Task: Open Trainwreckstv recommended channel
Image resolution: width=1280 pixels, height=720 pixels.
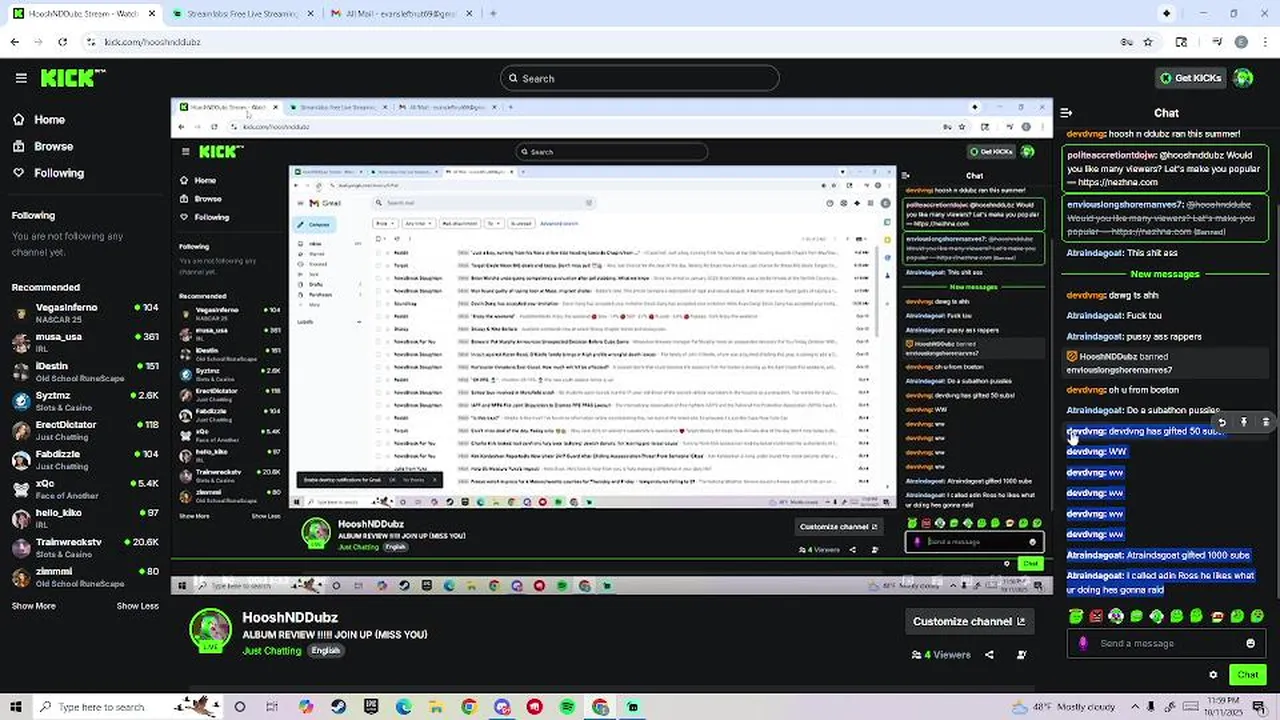Action: [85, 548]
